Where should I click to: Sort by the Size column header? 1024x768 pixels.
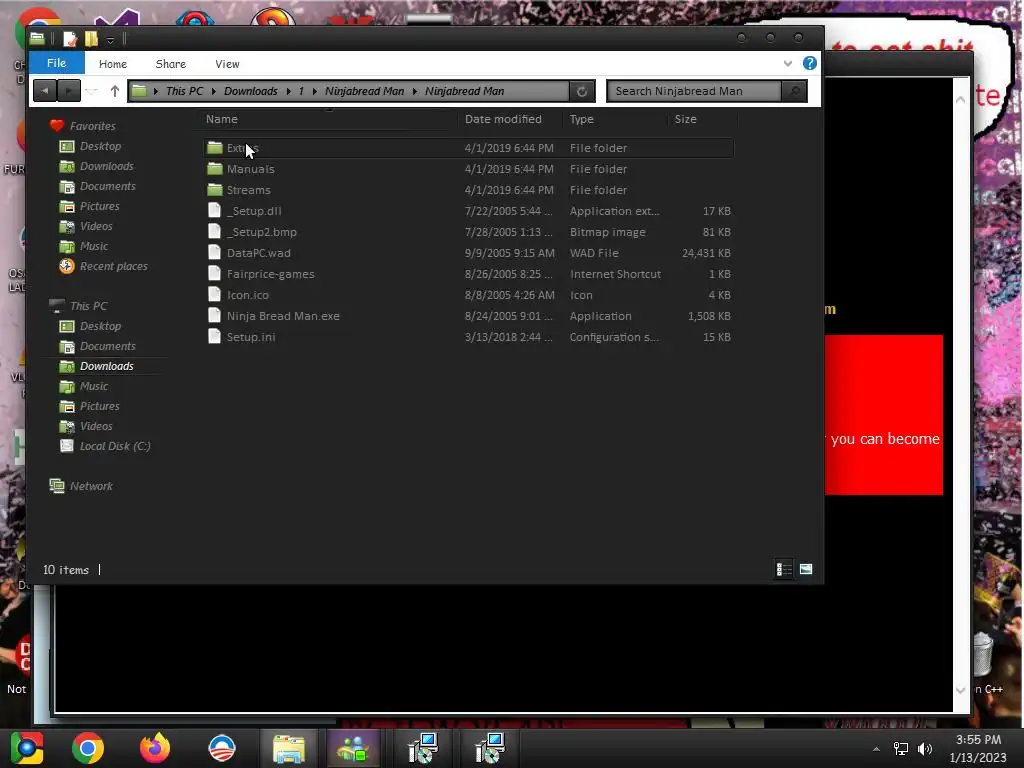[685, 119]
